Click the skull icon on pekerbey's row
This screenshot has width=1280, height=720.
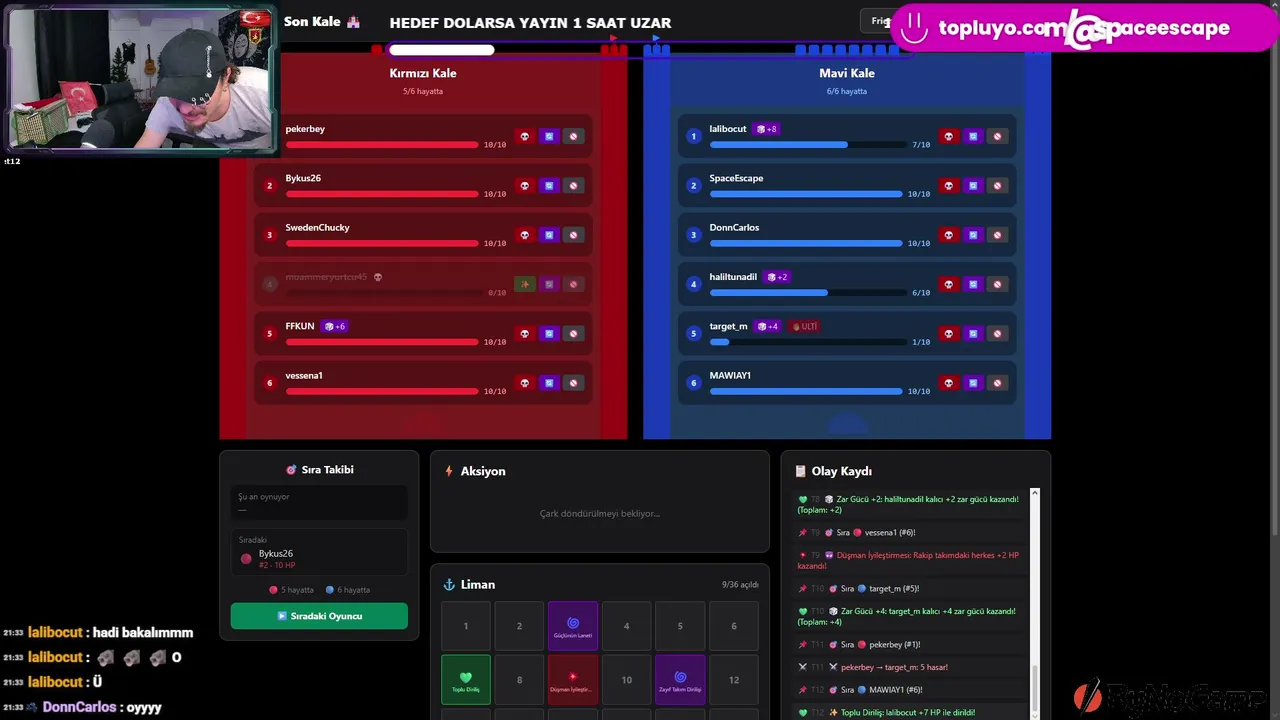pyautogui.click(x=524, y=136)
